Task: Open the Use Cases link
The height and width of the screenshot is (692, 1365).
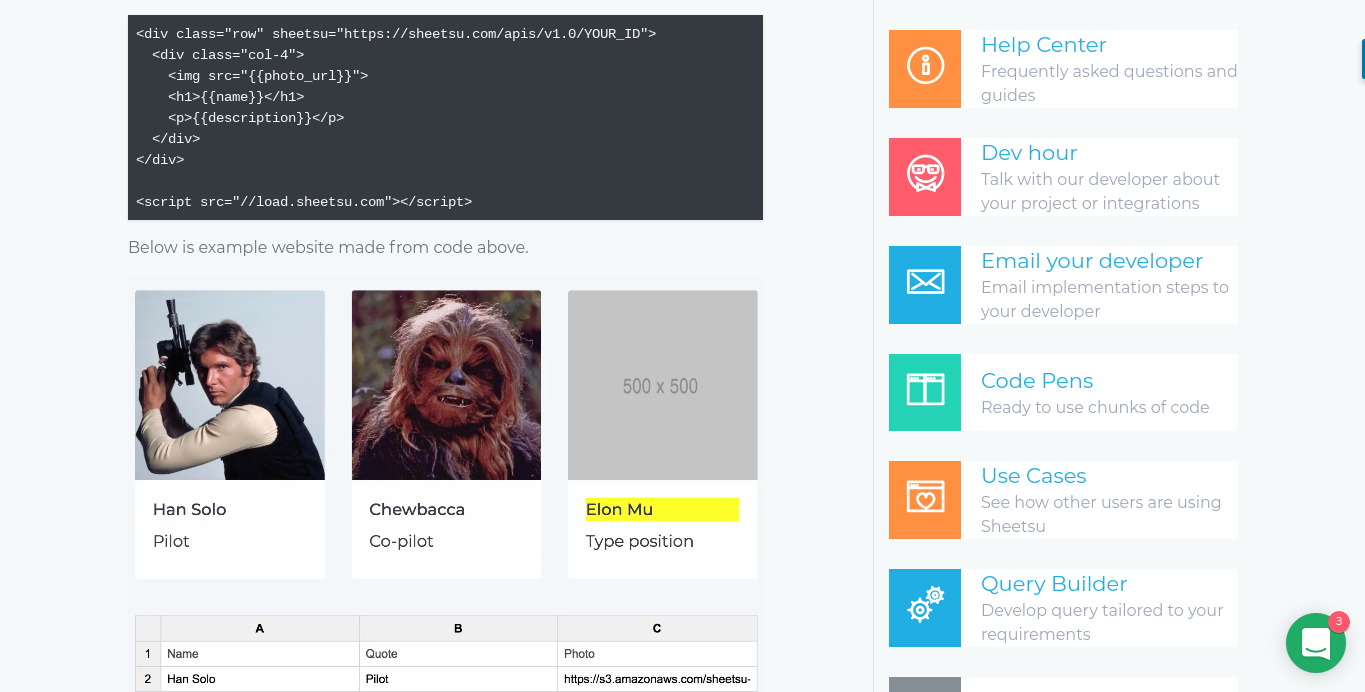Action: pyautogui.click(x=1033, y=476)
